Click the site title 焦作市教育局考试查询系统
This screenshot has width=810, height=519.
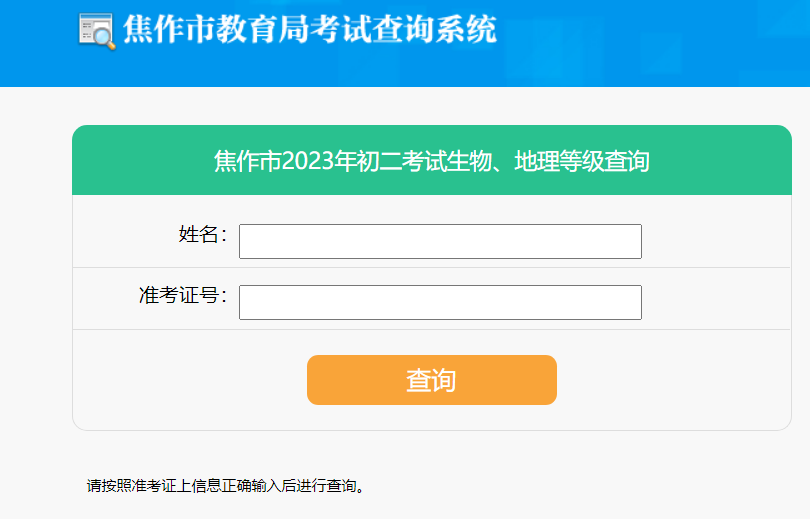tap(310, 30)
